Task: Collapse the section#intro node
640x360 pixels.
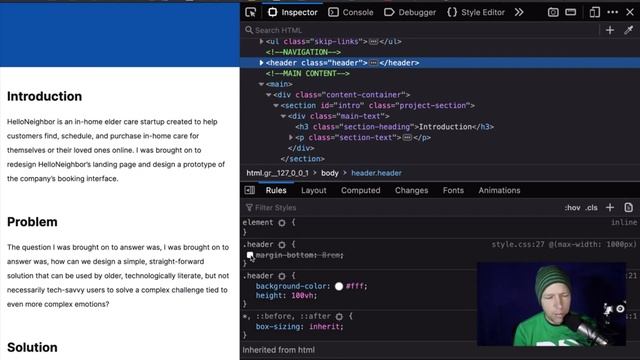Action: tap(276, 105)
